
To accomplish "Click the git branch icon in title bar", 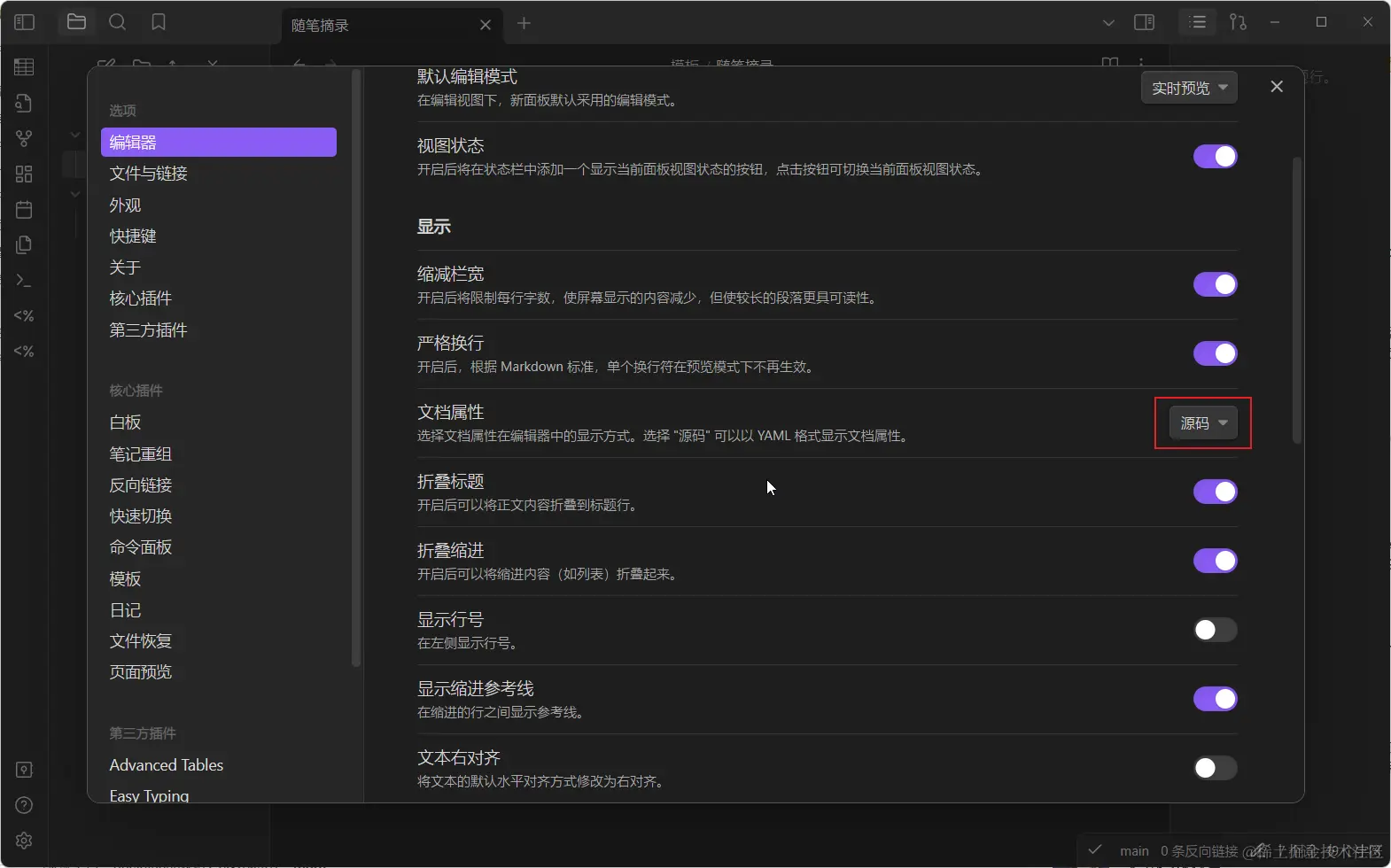I will [1239, 22].
